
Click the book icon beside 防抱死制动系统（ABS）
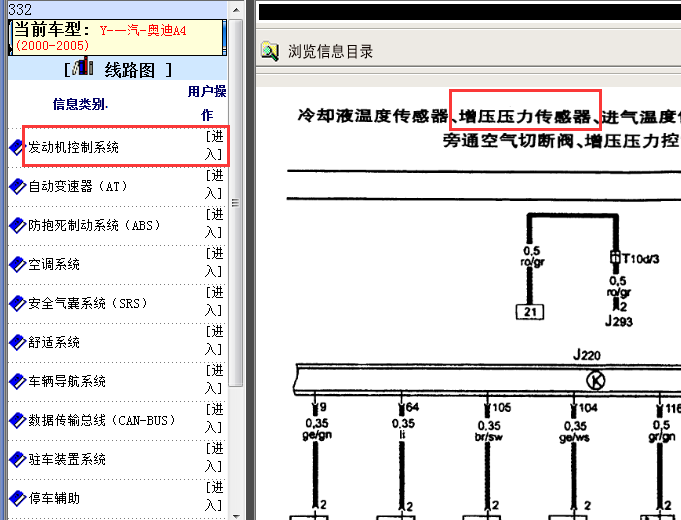(17, 225)
